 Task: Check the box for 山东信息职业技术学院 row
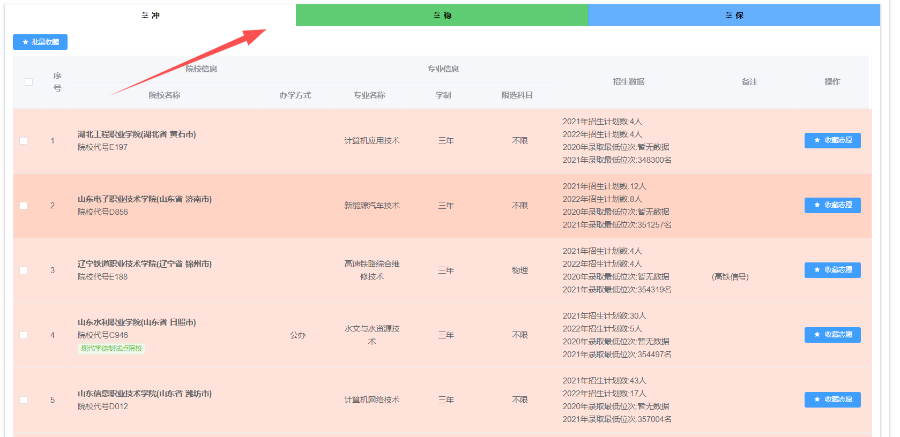coord(24,400)
